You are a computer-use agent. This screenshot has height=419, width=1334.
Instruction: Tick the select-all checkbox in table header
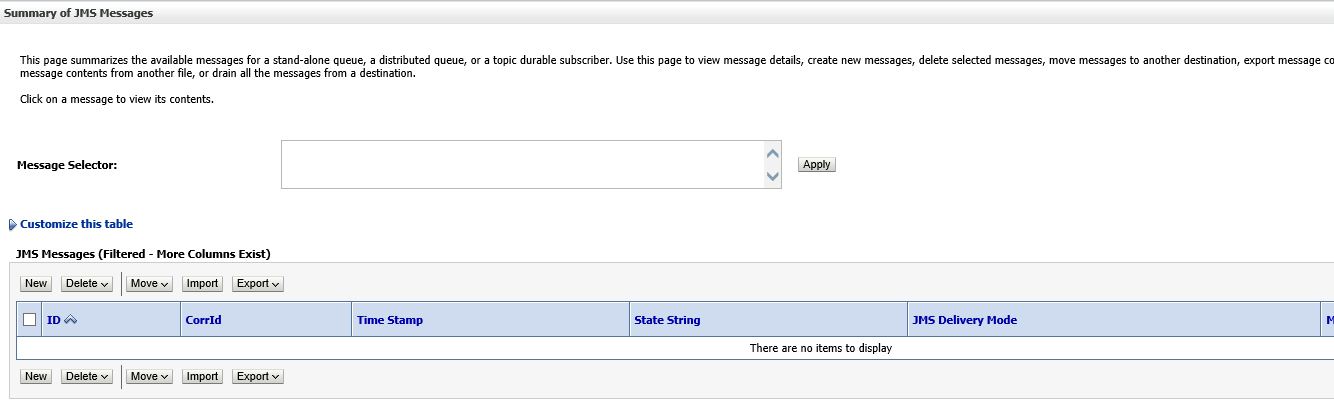pyautogui.click(x=29, y=320)
